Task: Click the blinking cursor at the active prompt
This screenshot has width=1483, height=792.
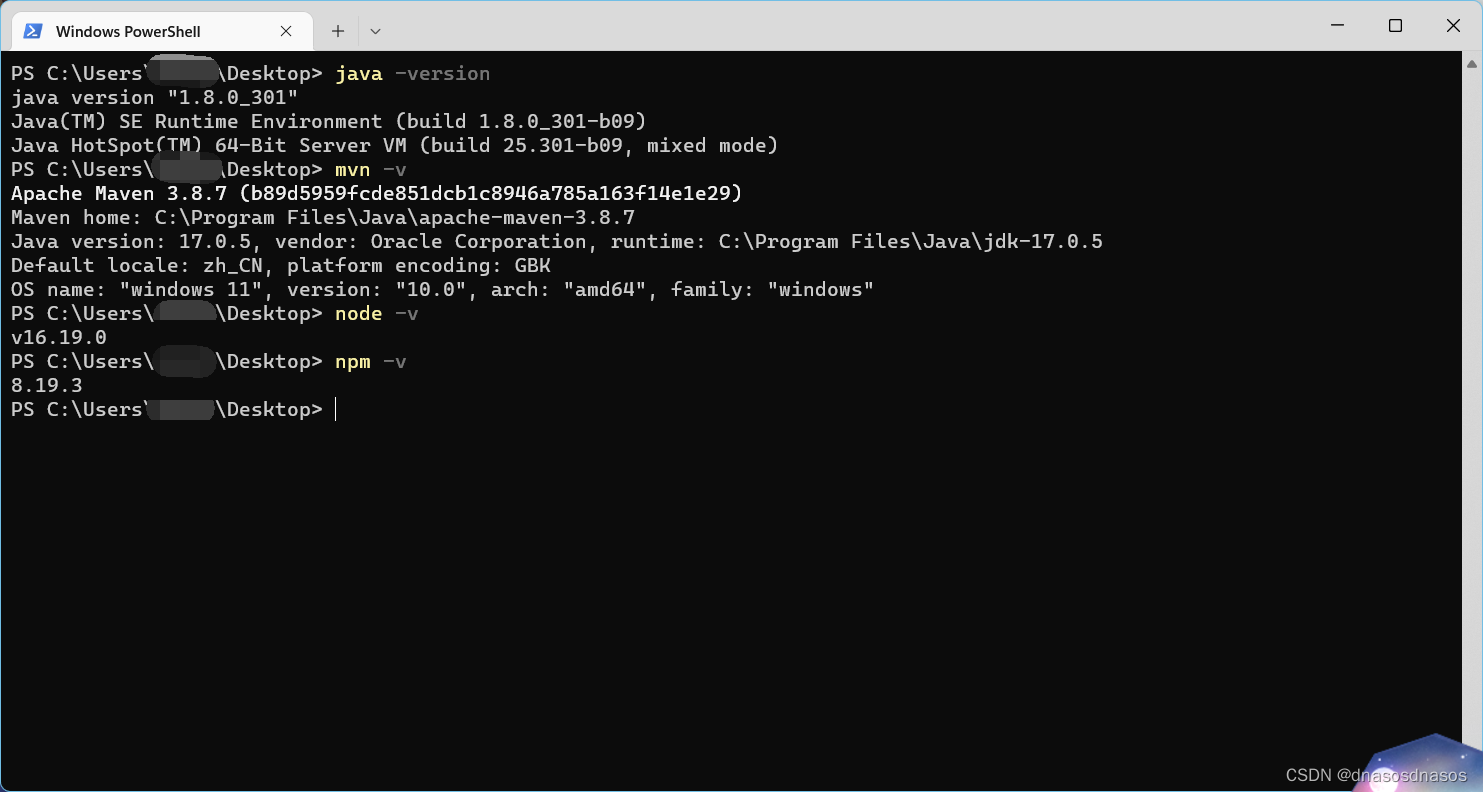Action: click(x=336, y=409)
